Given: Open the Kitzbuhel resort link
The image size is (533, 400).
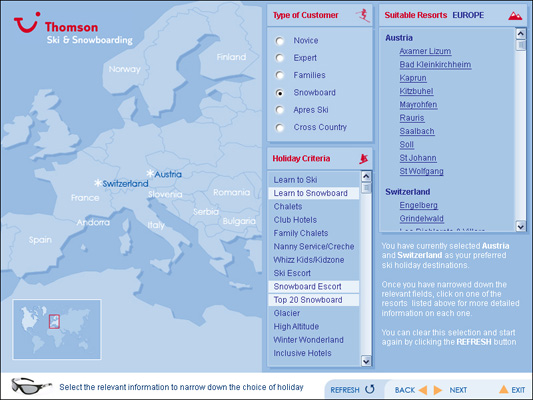Looking at the screenshot, I should point(416,91).
